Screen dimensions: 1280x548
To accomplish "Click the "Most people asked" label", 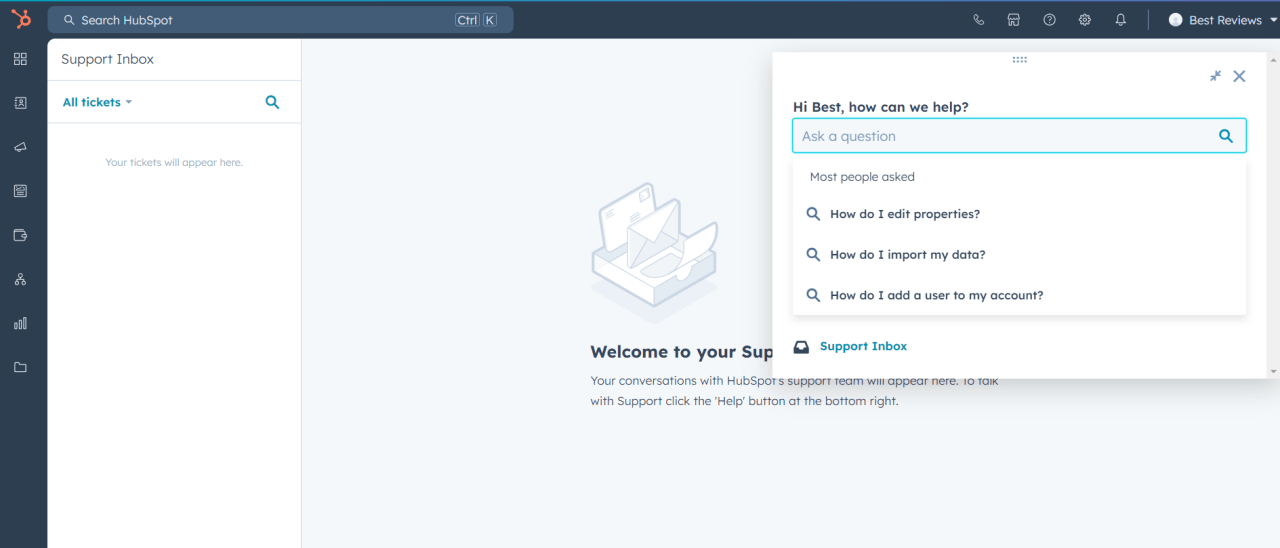I will click(x=862, y=177).
